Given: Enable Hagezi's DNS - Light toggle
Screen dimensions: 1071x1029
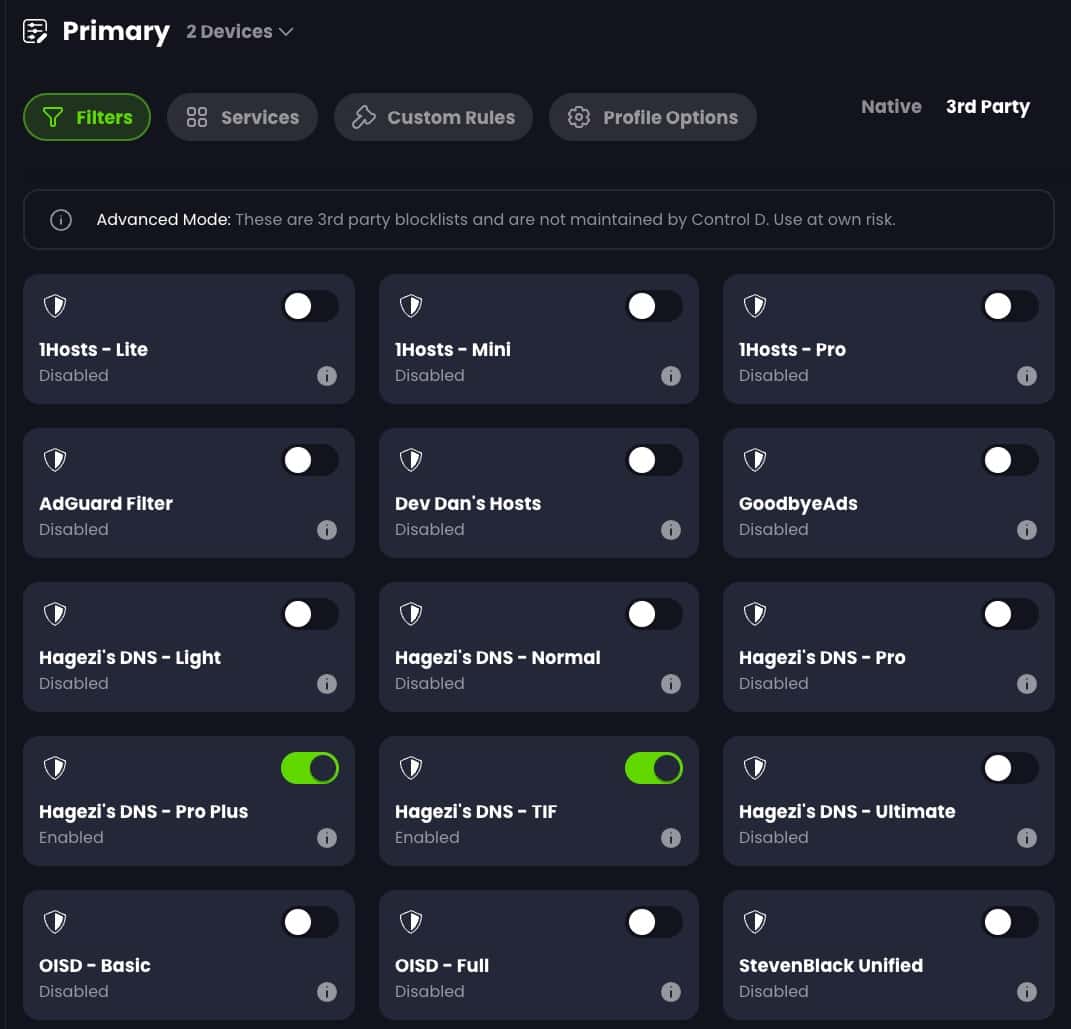Looking at the screenshot, I should click(x=310, y=614).
